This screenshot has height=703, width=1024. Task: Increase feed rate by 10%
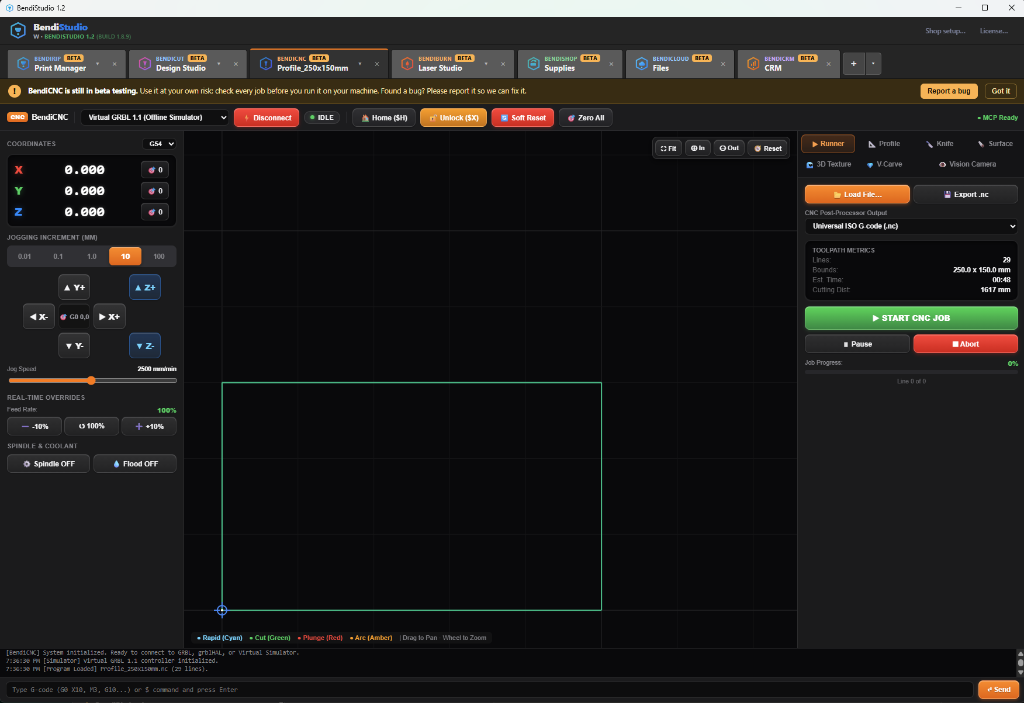[149, 426]
